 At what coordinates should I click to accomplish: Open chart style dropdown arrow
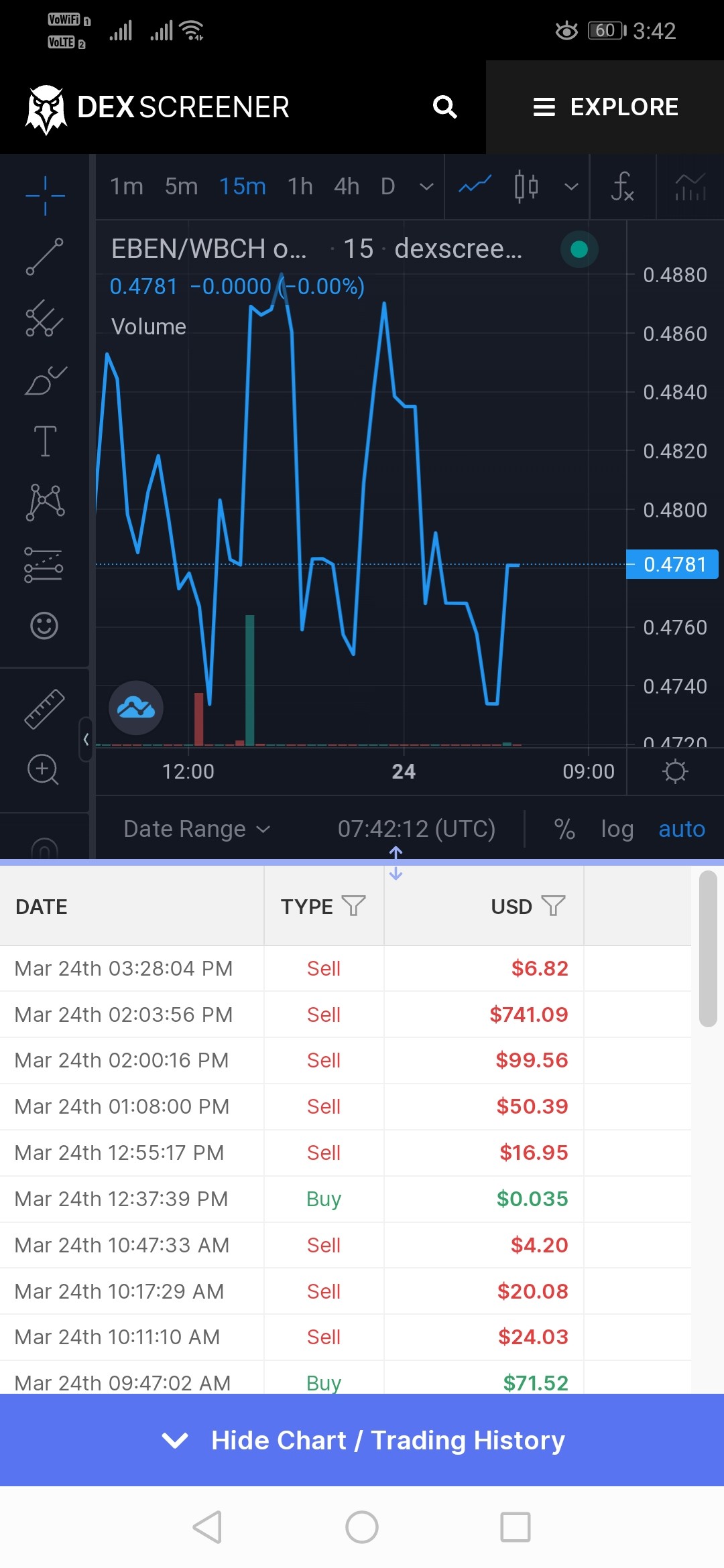coord(571,186)
